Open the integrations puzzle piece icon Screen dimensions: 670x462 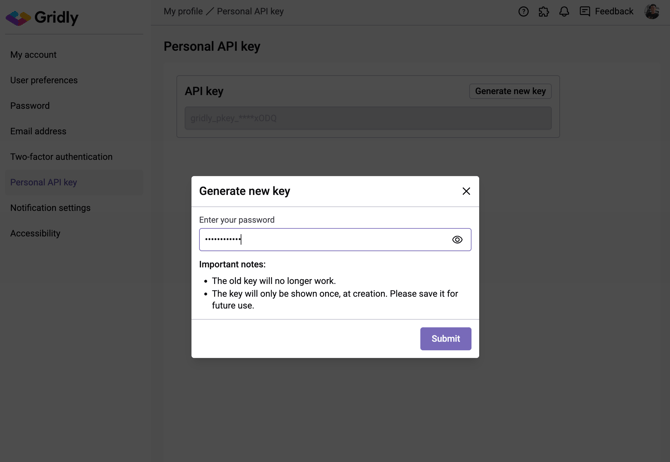click(544, 12)
